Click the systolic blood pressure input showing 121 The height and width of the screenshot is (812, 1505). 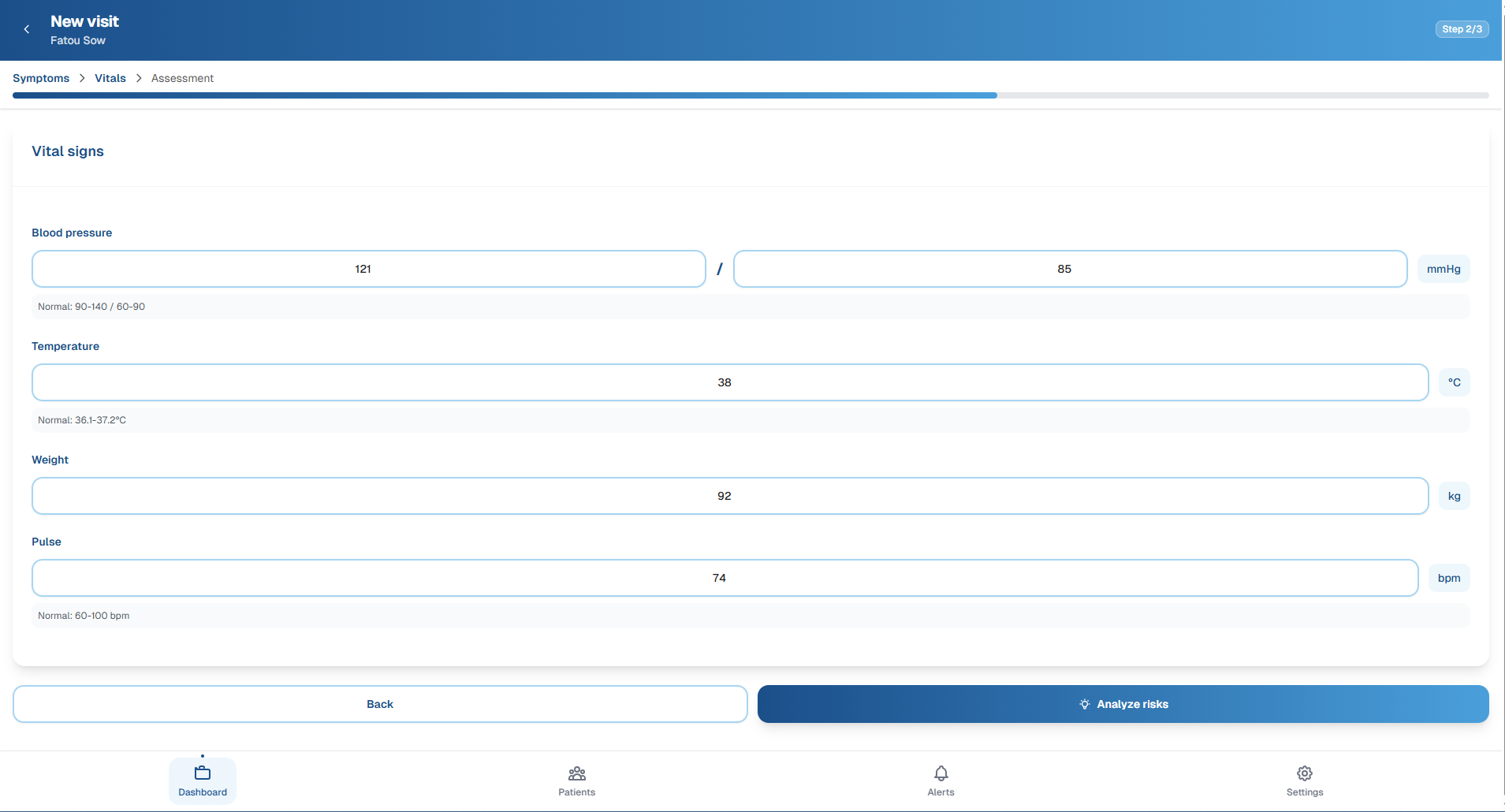368,268
